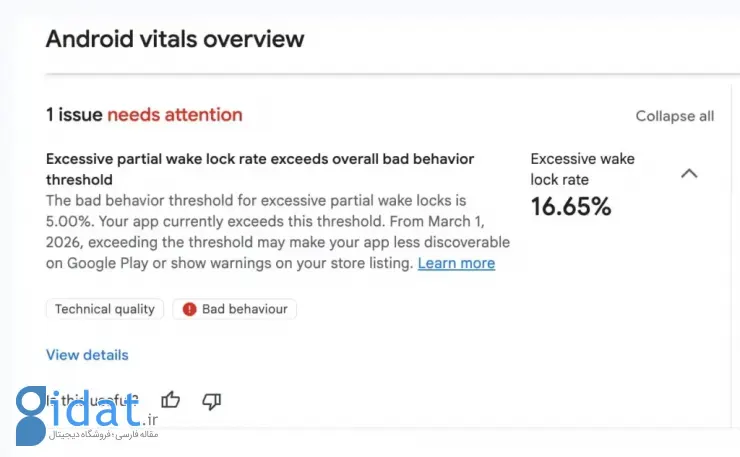The height and width of the screenshot is (457, 740).
Task: Click the 16.65% rate value
Action: (570, 207)
